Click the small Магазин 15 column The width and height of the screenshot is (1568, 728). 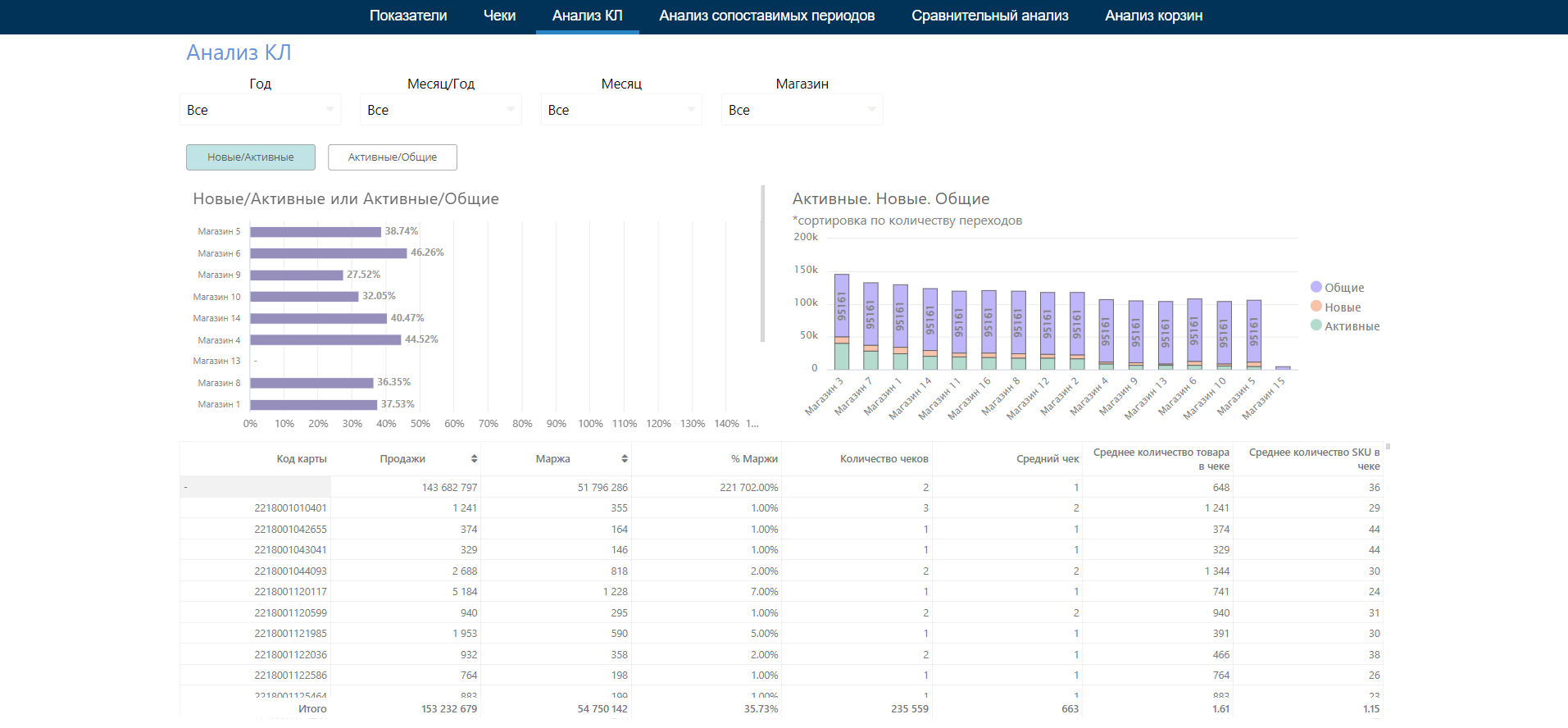1283,368
